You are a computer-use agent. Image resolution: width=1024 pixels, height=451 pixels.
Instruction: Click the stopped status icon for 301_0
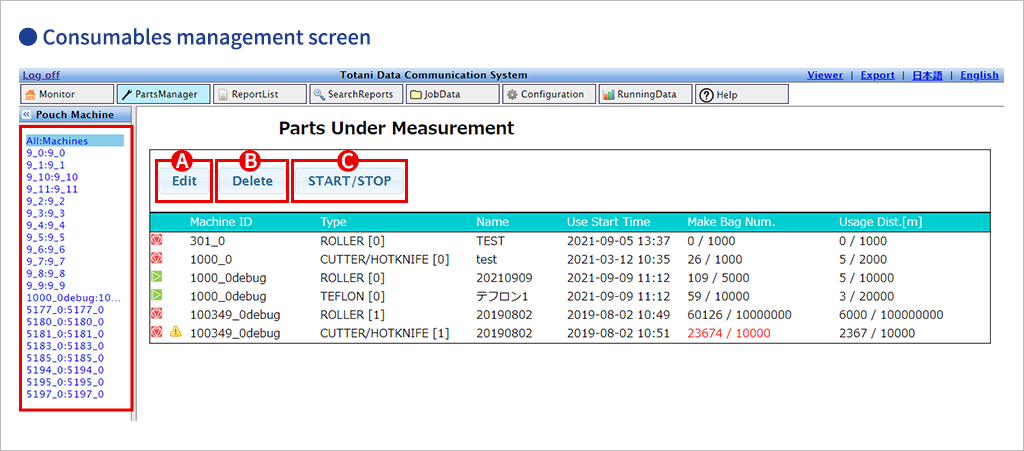pos(157,241)
